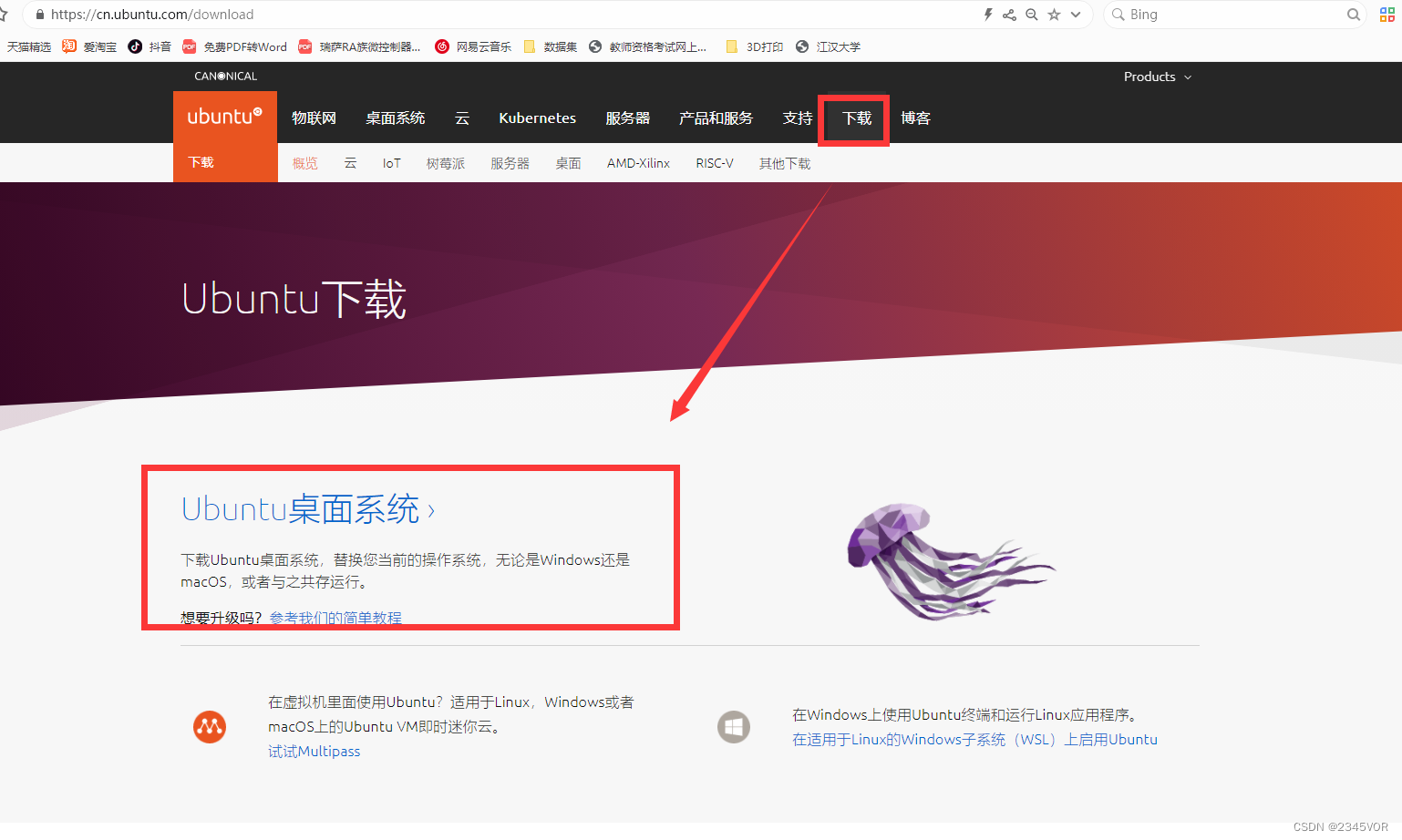The height and width of the screenshot is (840, 1402).
Task: Open the 参考我们的简单教程 link
Action: [x=335, y=618]
